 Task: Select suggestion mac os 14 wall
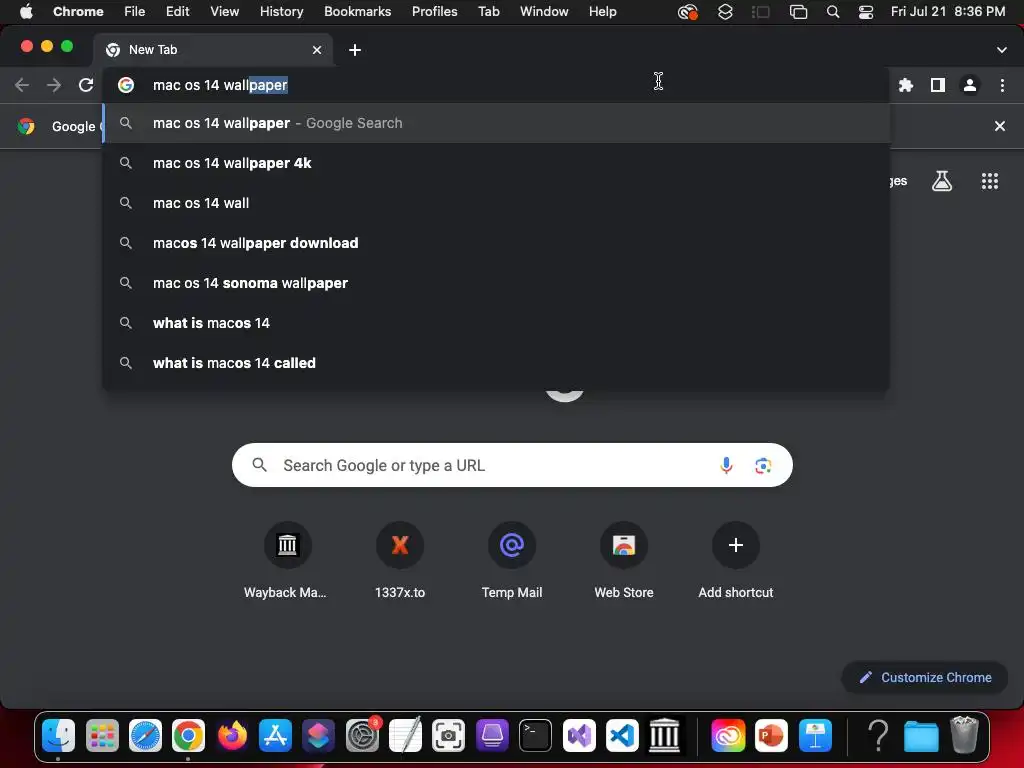coord(496,203)
